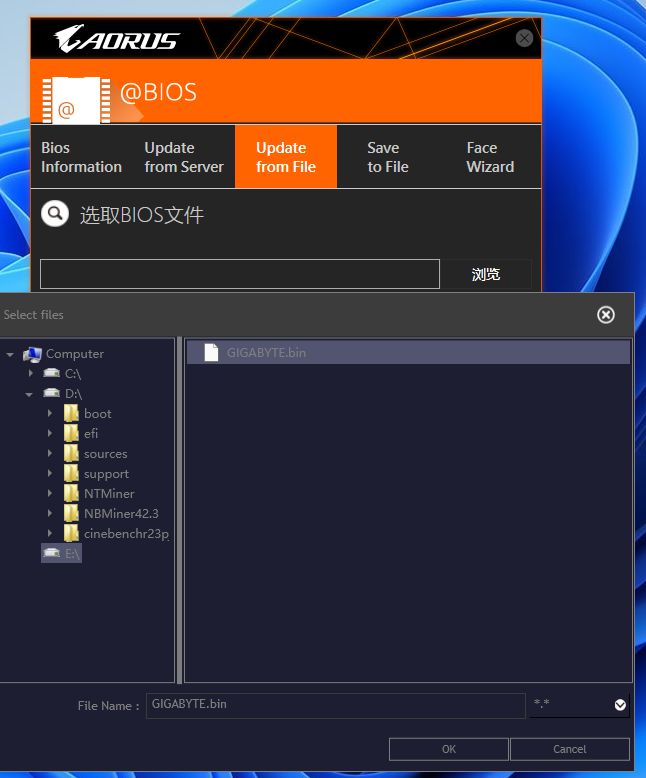Viewport: 646px width, 778px height.
Task: Select Update from File tab
Action: point(286,157)
